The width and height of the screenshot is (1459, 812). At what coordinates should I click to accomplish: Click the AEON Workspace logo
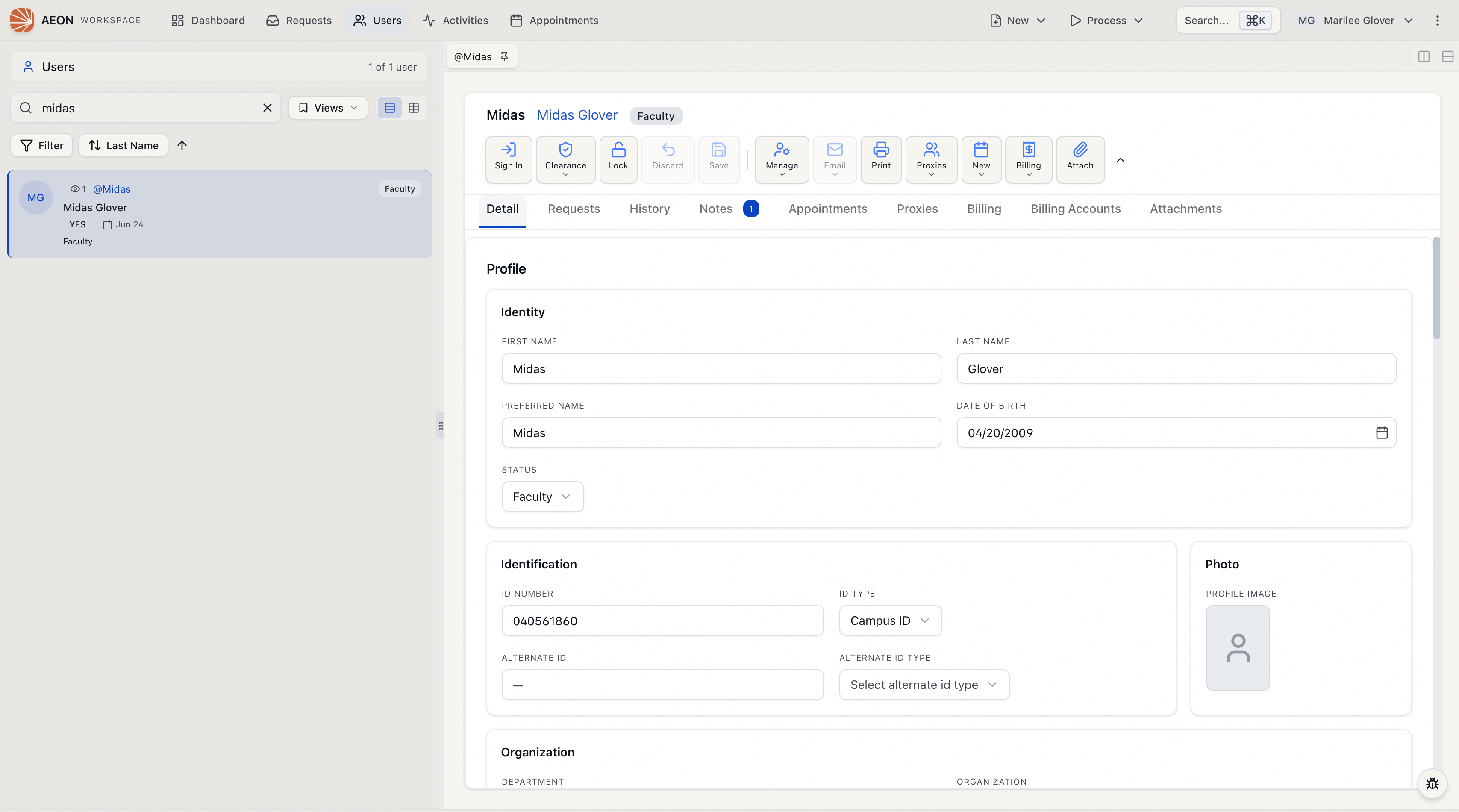[22, 21]
